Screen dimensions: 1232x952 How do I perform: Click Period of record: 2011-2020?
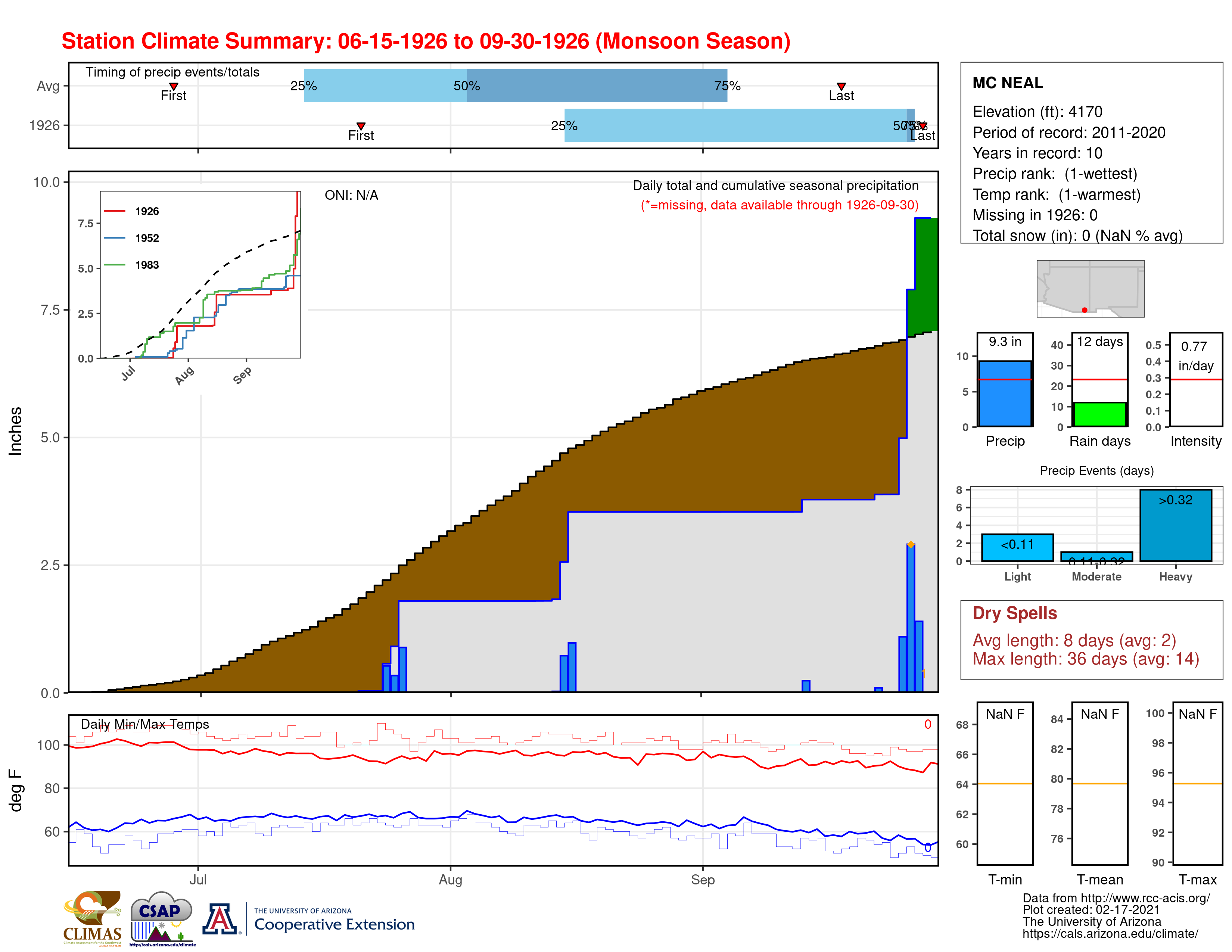1068,133
